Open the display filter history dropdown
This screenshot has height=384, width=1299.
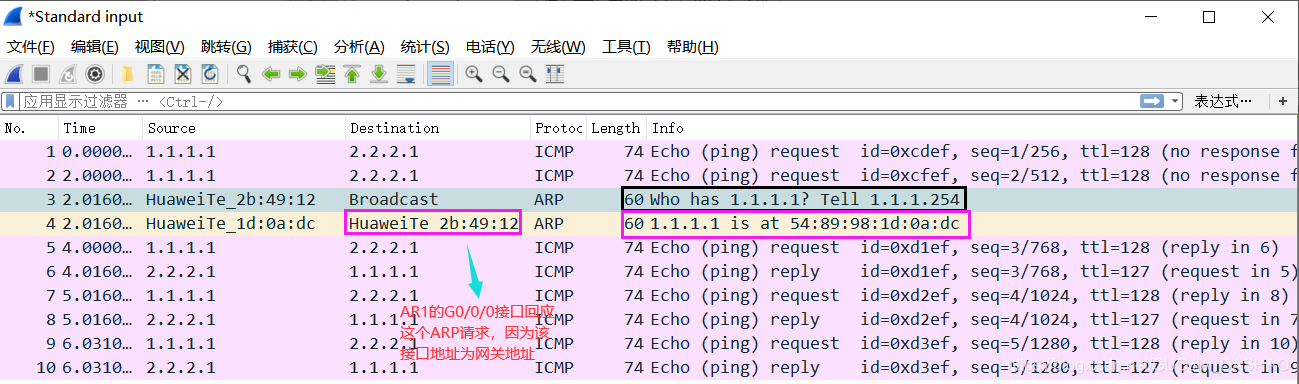point(1174,102)
